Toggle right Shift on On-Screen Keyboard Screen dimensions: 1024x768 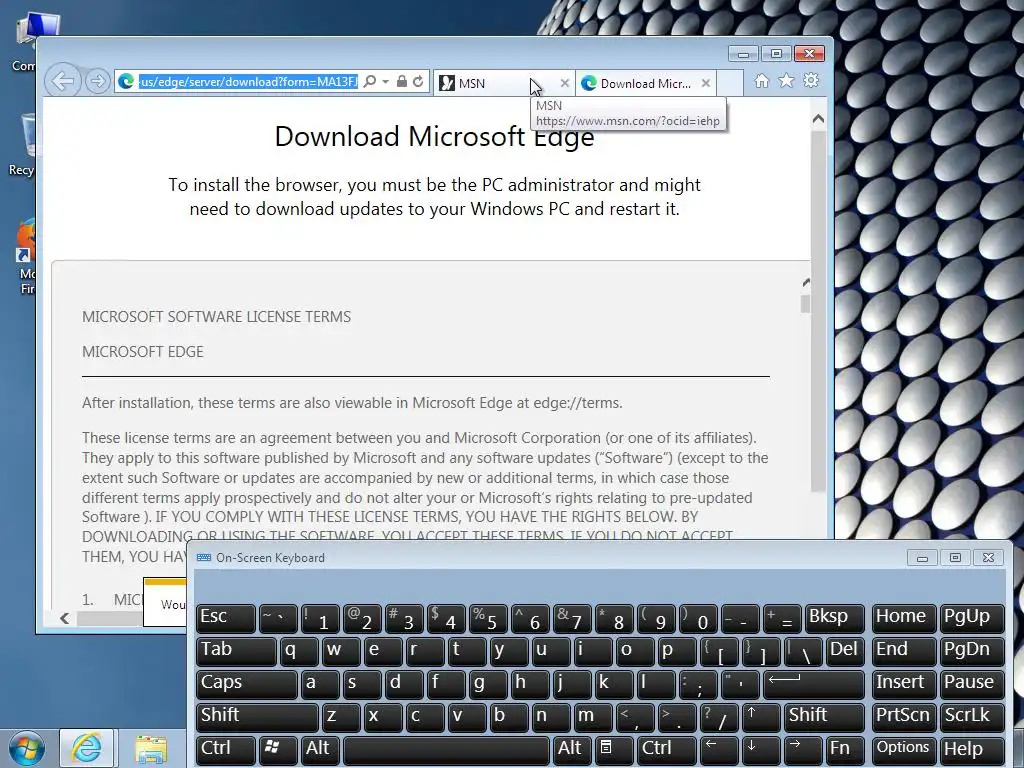(824, 716)
